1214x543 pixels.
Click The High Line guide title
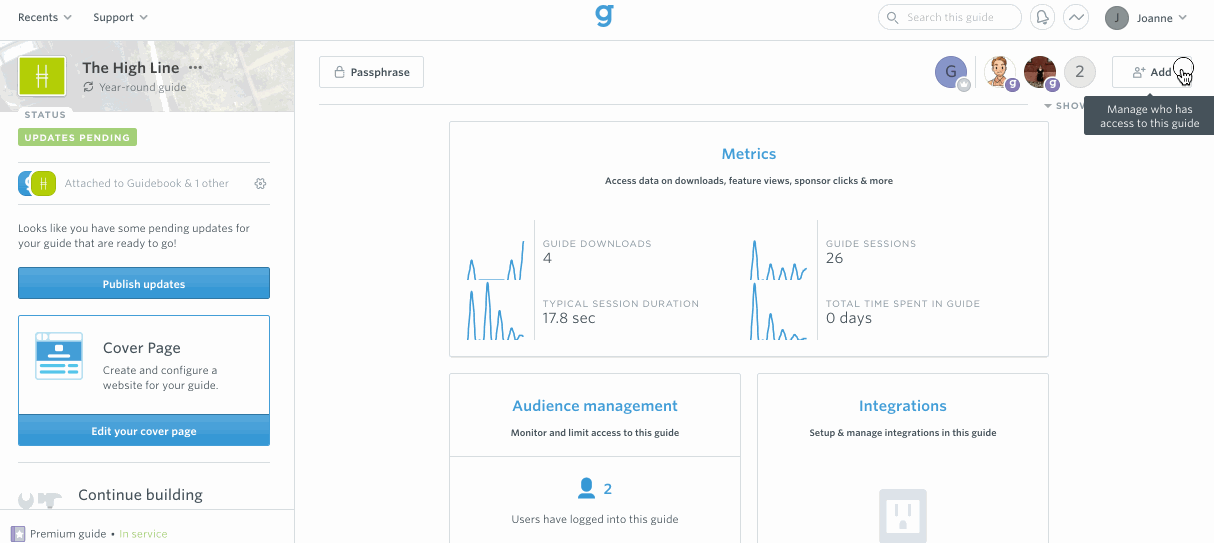pos(131,68)
